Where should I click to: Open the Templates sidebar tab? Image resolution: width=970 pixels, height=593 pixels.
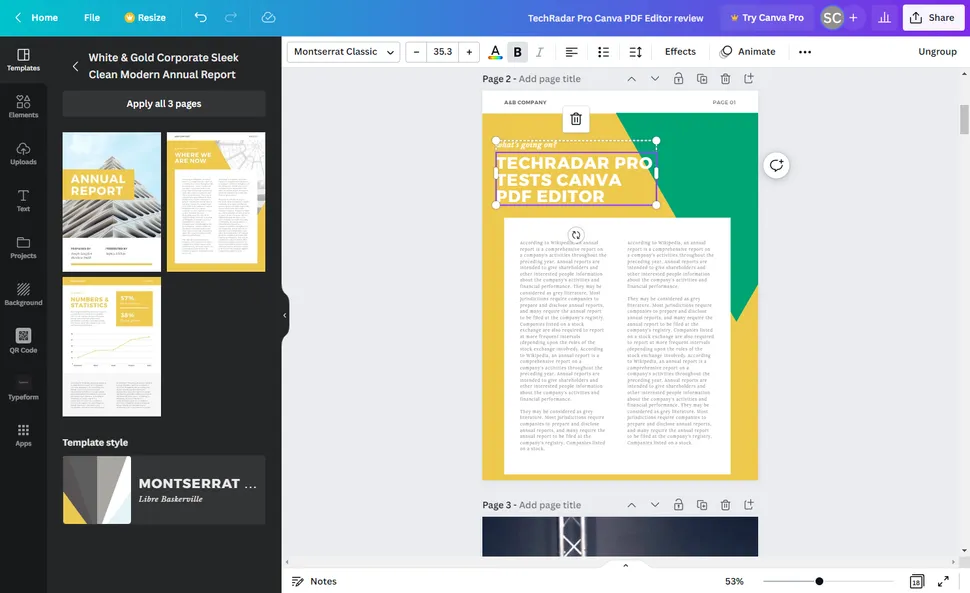23,60
